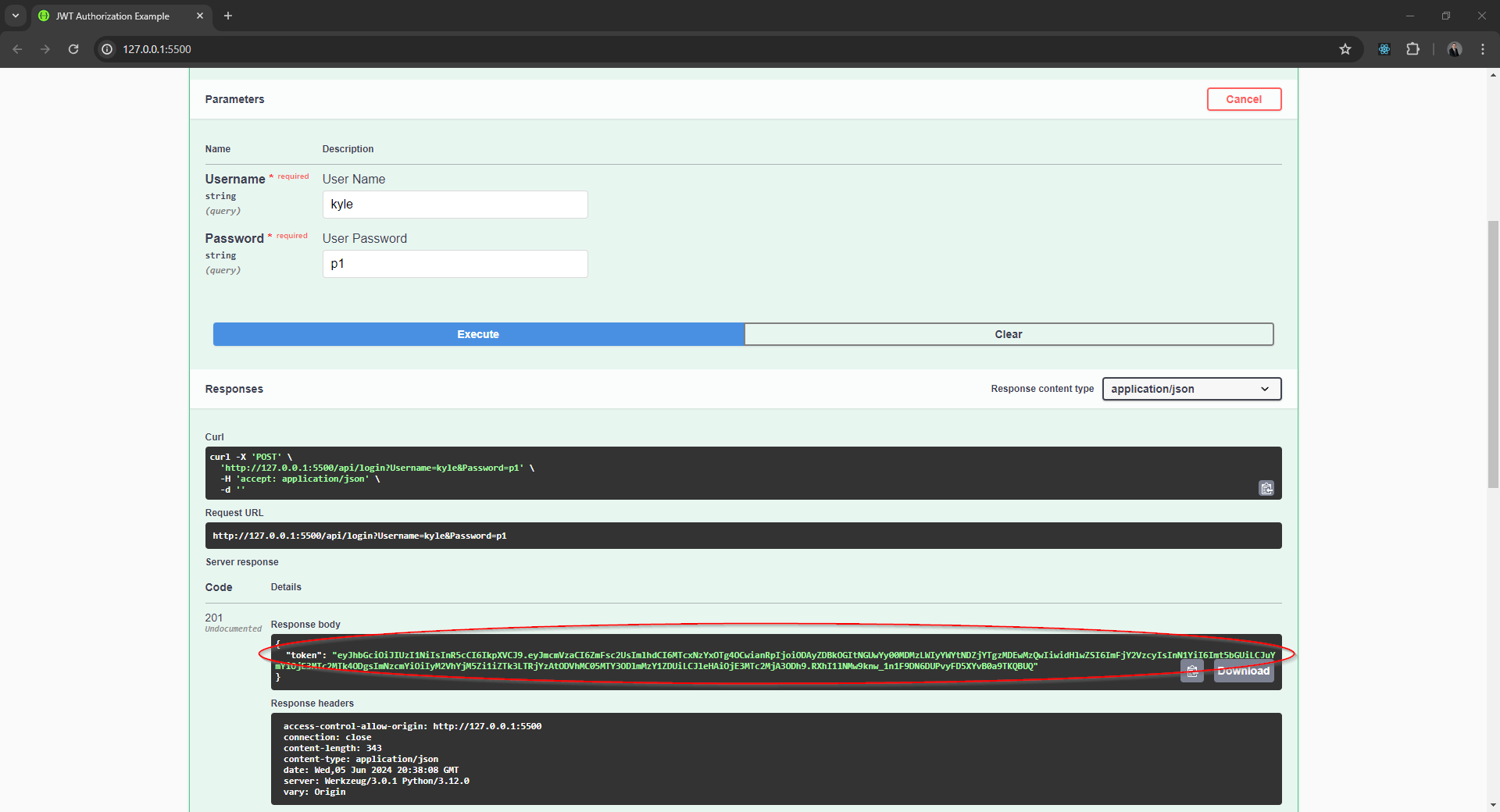Click the React Developer Tools extension icon
This screenshot has width=1500, height=812.
click(1384, 49)
